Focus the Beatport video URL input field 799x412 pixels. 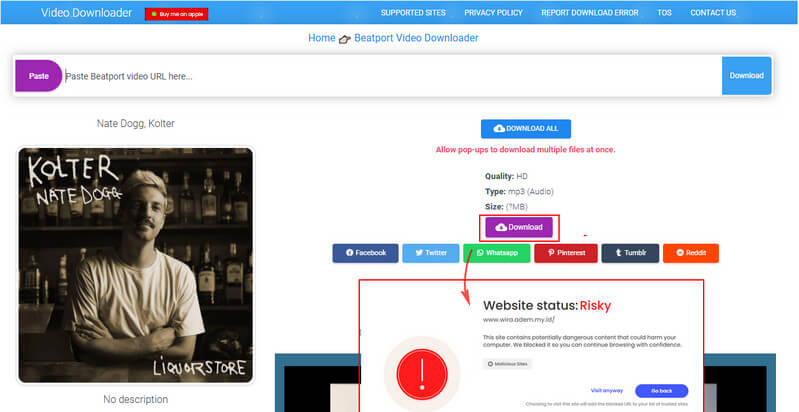392,76
